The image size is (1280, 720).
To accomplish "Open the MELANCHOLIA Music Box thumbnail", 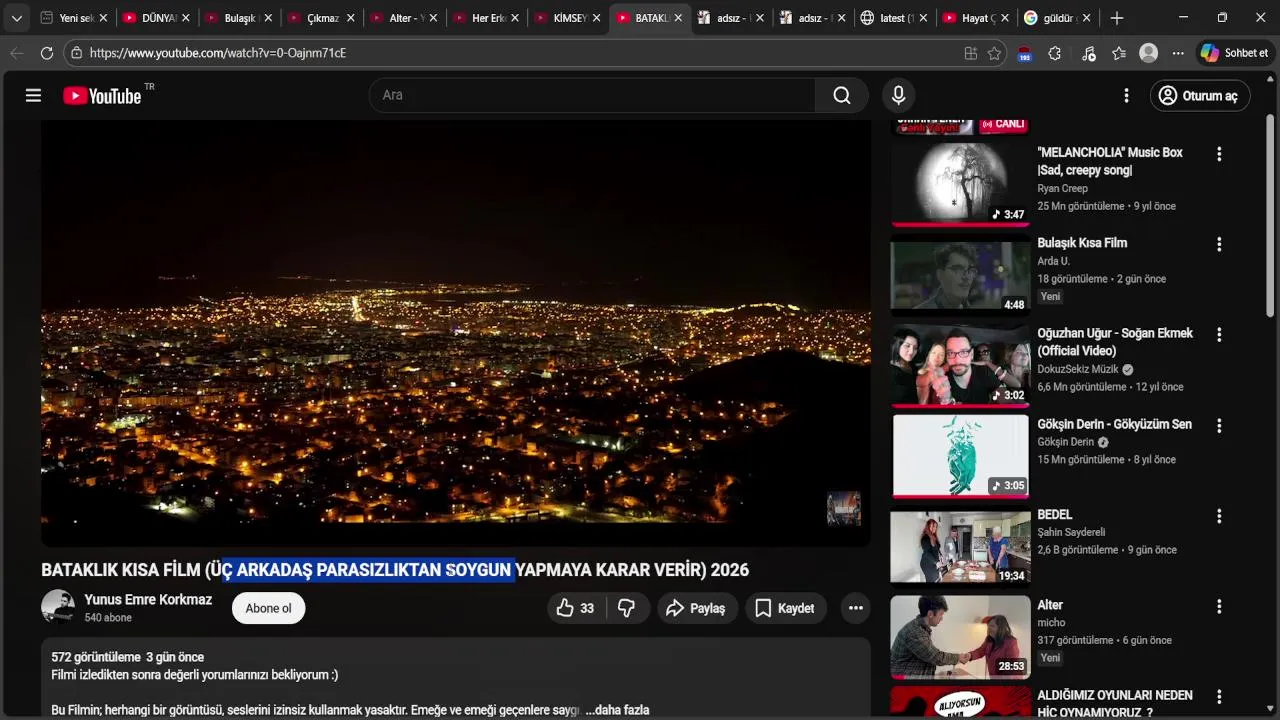I will 960,183.
